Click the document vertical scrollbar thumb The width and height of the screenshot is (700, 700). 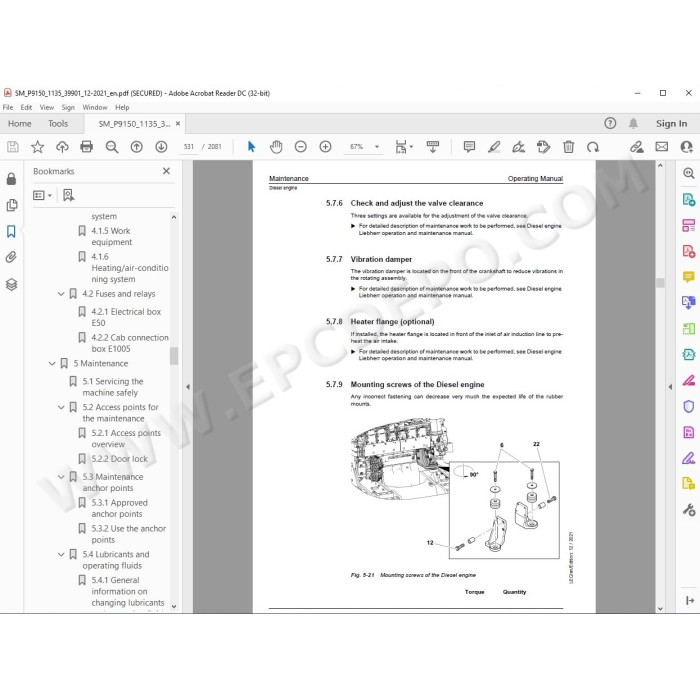tap(660, 282)
